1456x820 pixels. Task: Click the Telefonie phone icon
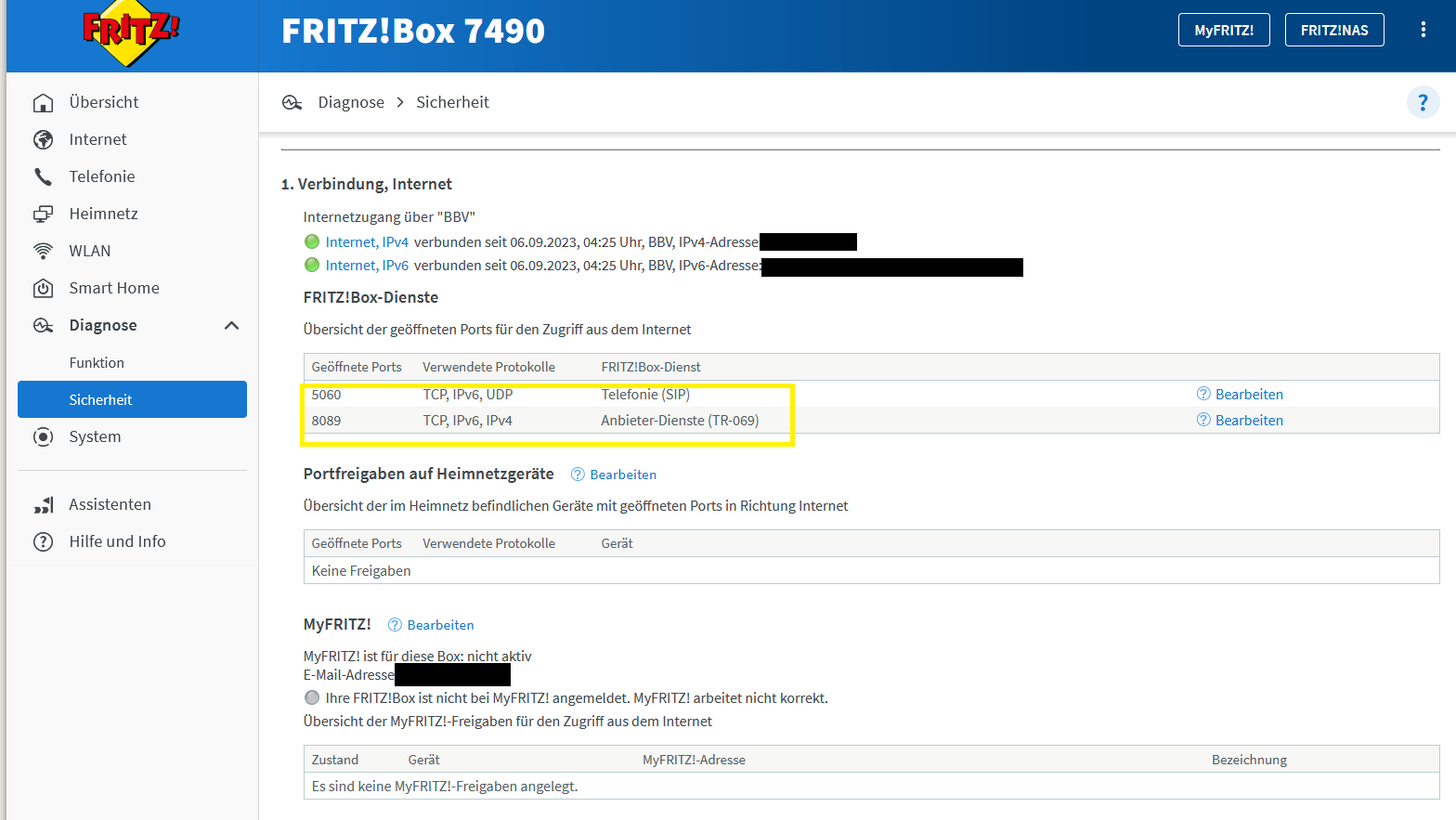click(43, 176)
